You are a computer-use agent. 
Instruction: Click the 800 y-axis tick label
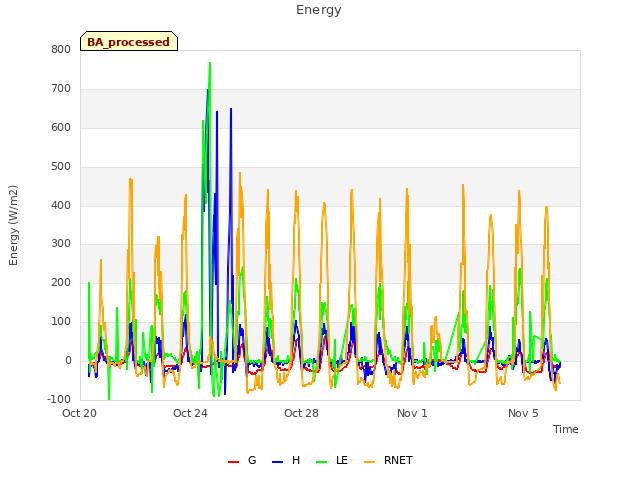[x=61, y=49]
